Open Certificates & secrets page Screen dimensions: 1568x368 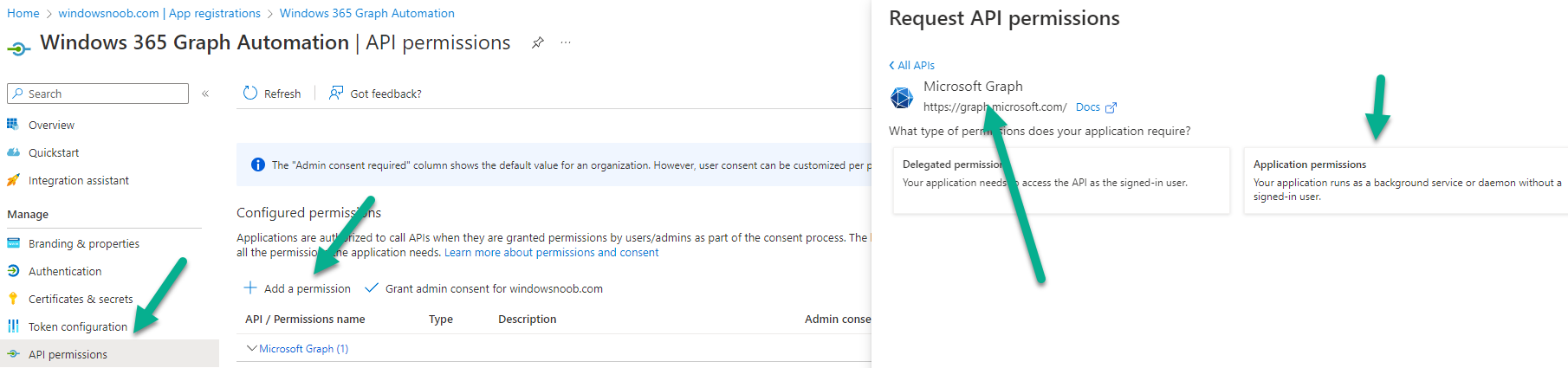click(81, 299)
